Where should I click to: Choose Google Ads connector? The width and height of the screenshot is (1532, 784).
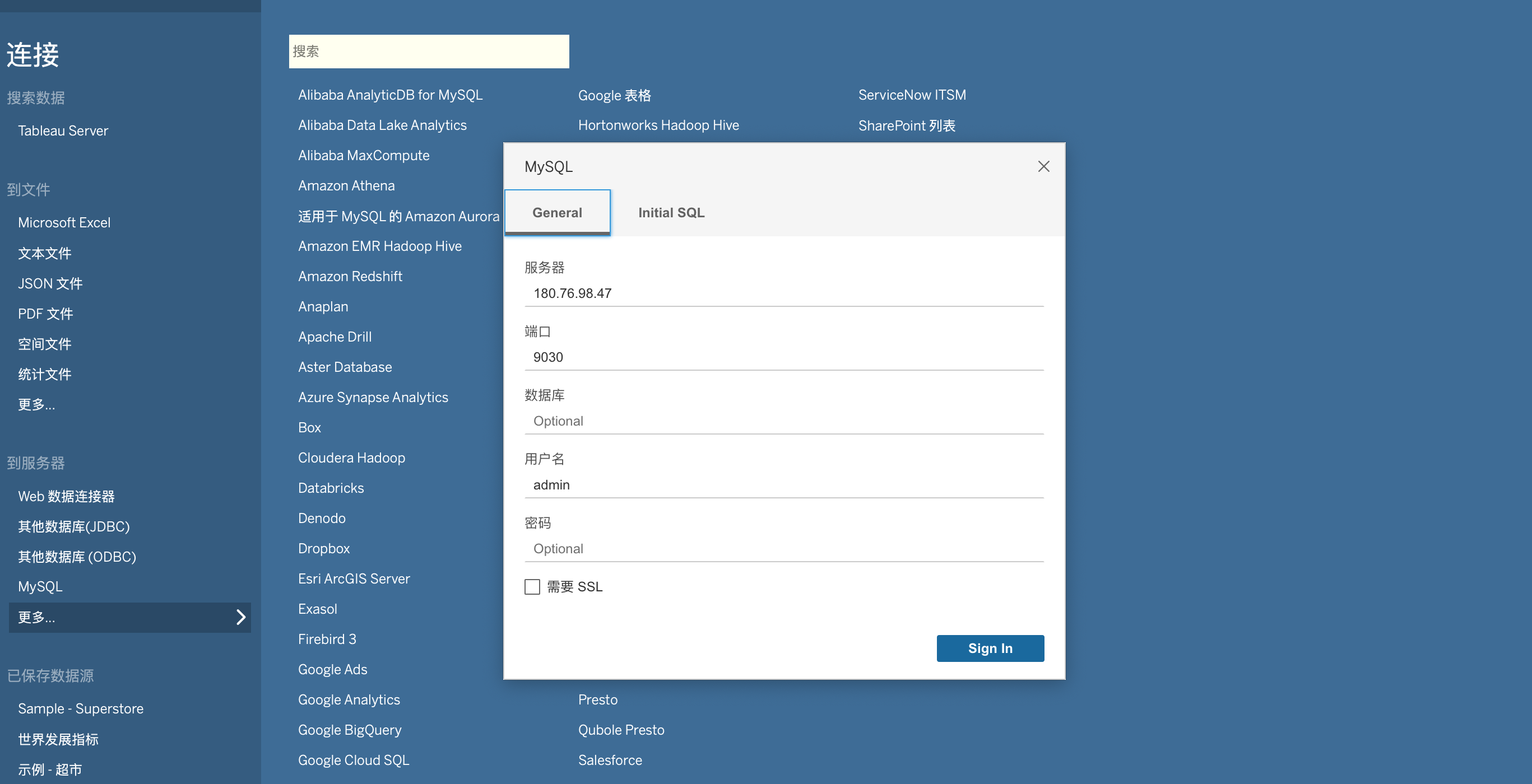pyautogui.click(x=332, y=670)
